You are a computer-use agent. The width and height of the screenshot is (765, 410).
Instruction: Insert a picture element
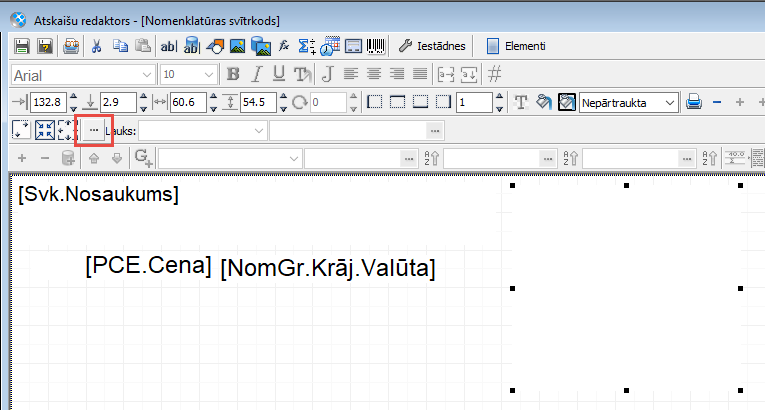tap(238, 46)
